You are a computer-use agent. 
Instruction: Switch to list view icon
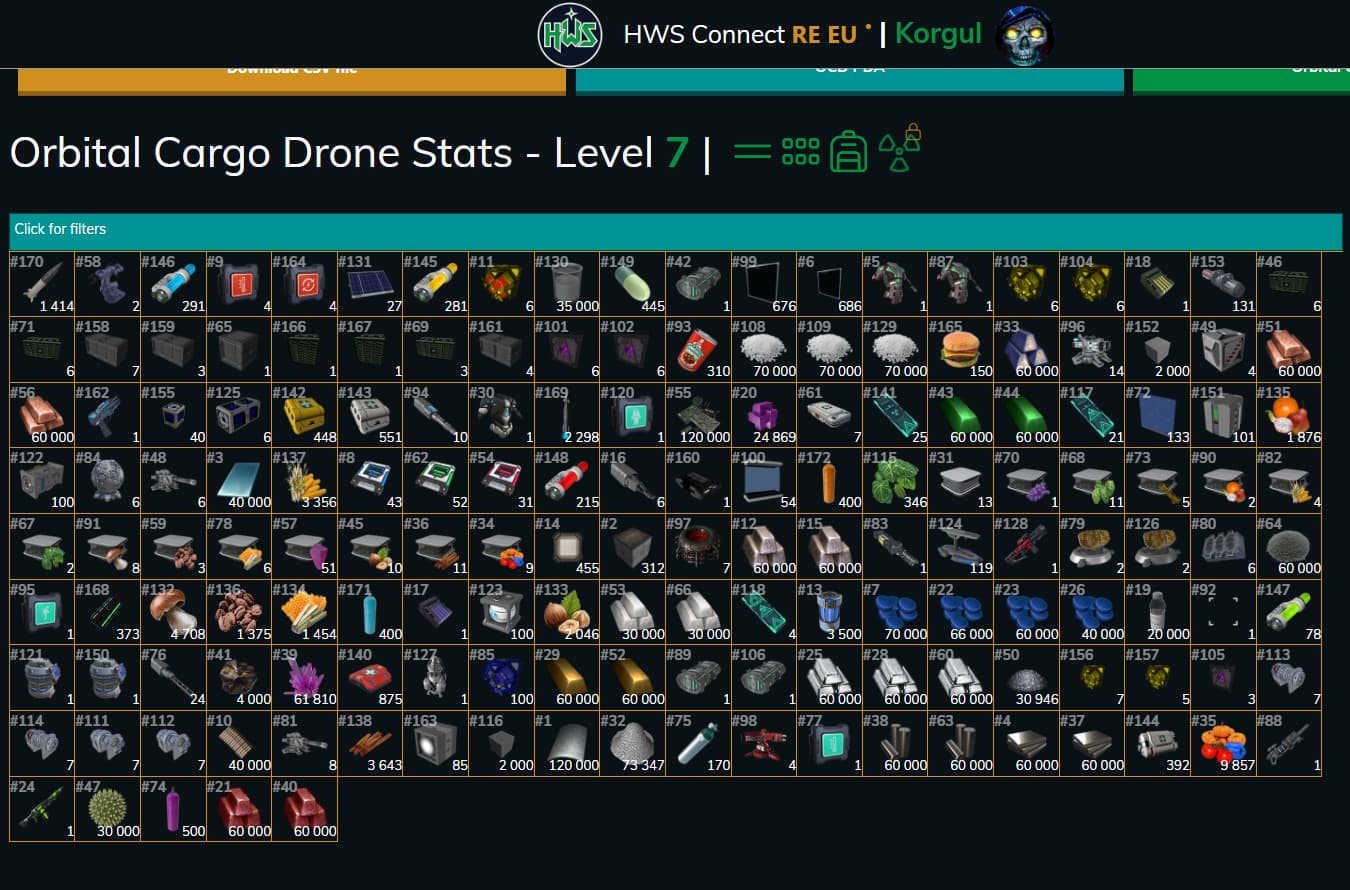pyautogui.click(x=752, y=152)
